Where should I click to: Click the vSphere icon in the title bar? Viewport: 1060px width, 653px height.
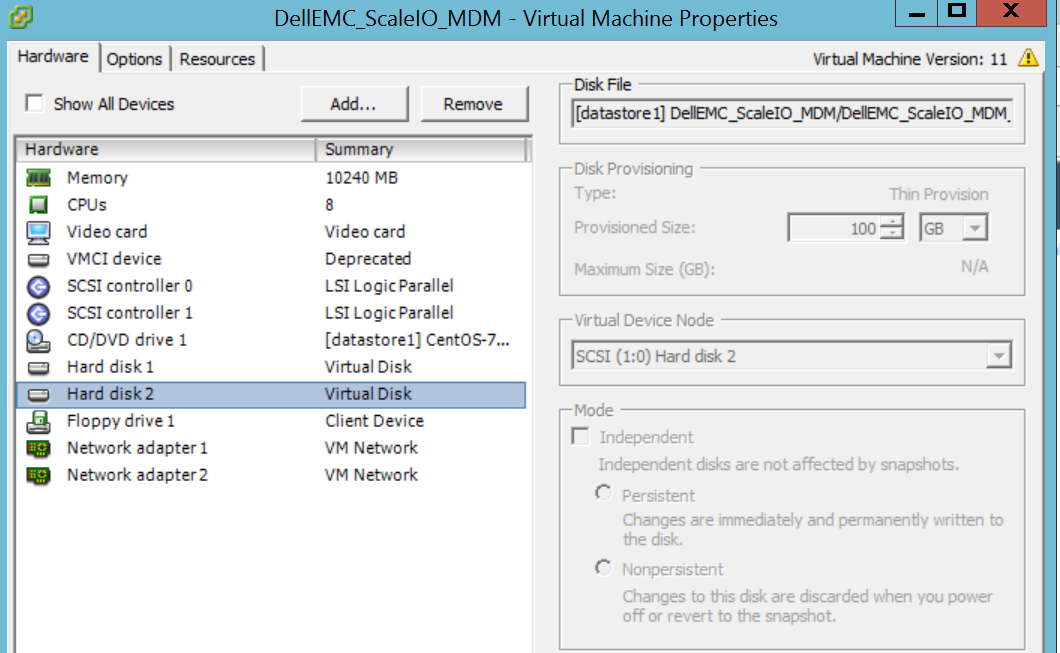pyautogui.click(x=21, y=17)
